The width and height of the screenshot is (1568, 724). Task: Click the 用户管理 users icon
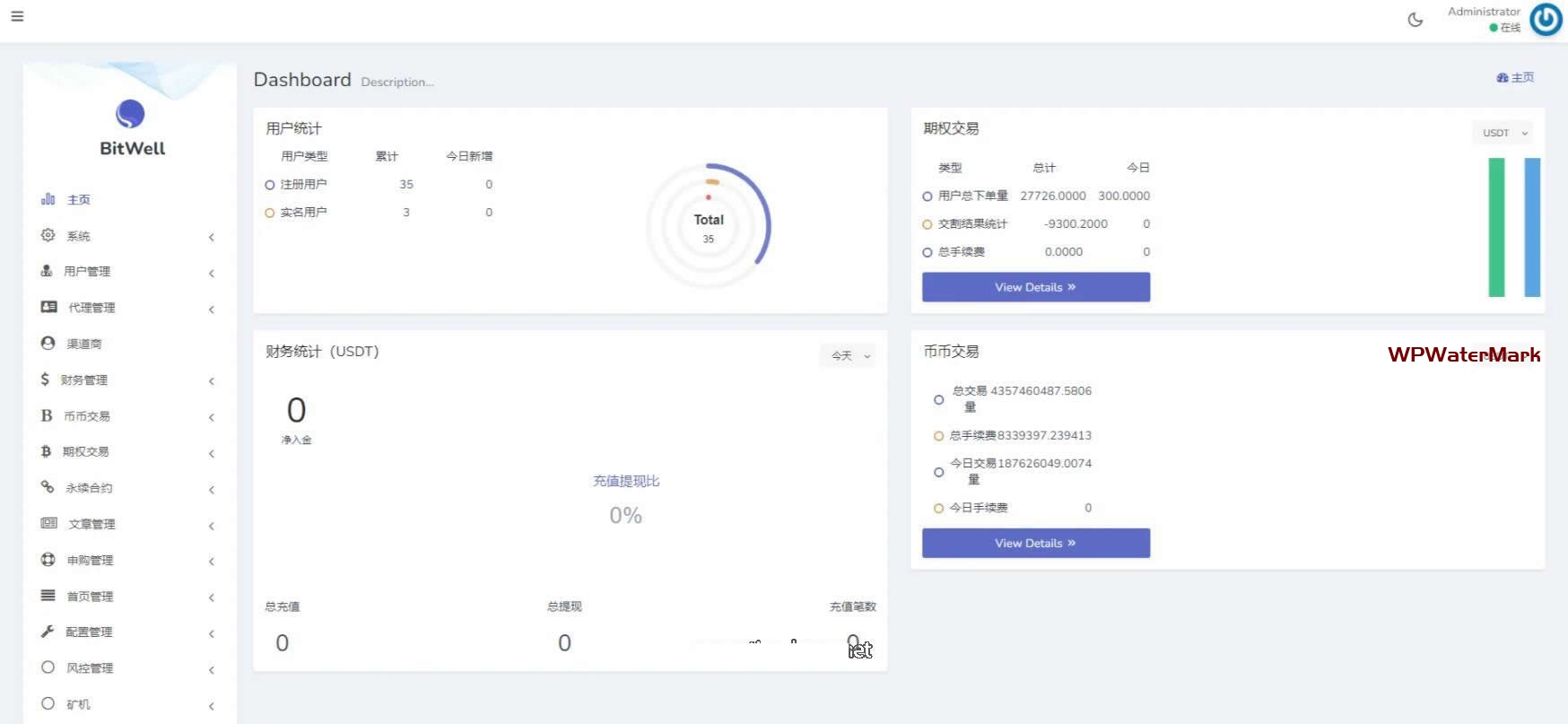click(47, 271)
